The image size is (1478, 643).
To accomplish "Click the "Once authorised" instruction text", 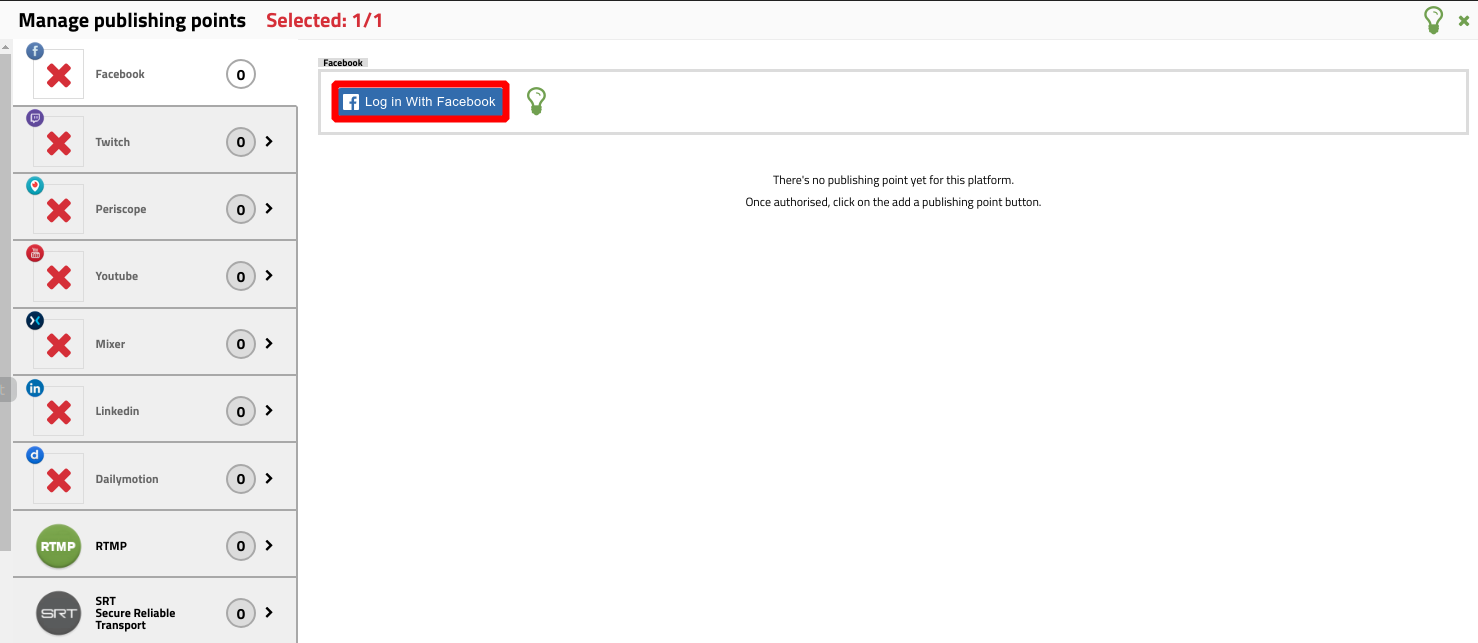I will point(893,202).
